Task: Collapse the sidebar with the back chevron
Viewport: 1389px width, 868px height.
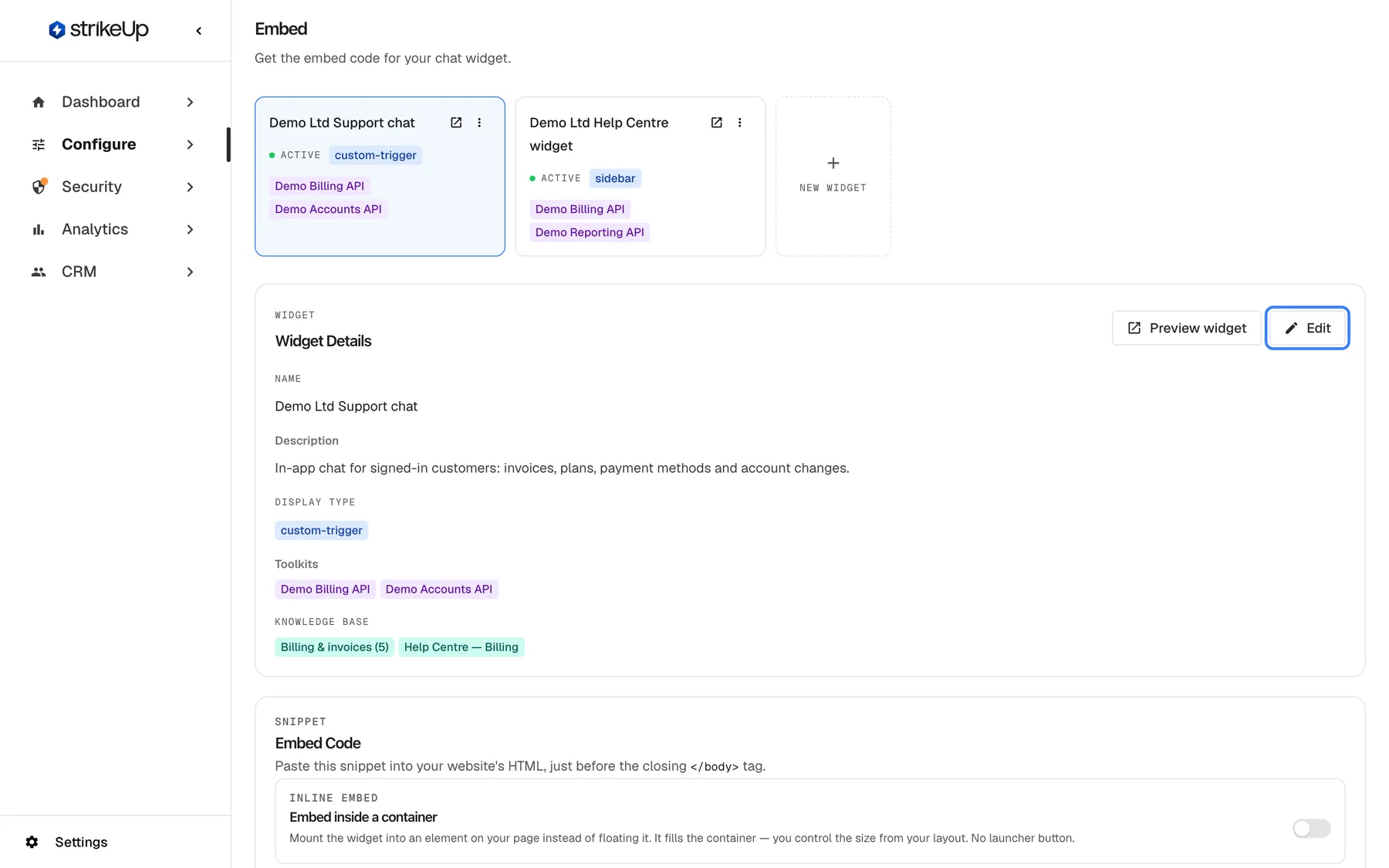Action: [199, 31]
